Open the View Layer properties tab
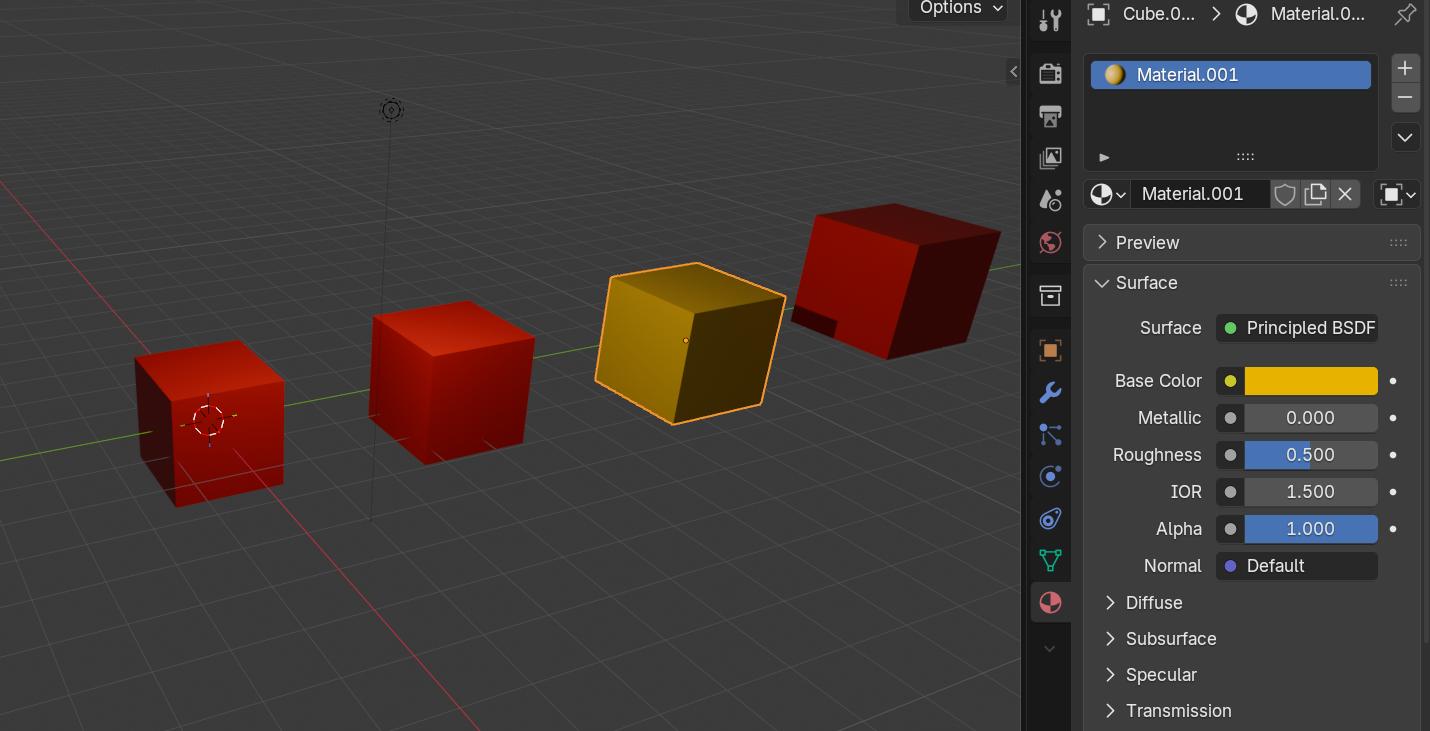Image resolution: width=1430 pixels, height=731 pixels. coord(1049,158)
